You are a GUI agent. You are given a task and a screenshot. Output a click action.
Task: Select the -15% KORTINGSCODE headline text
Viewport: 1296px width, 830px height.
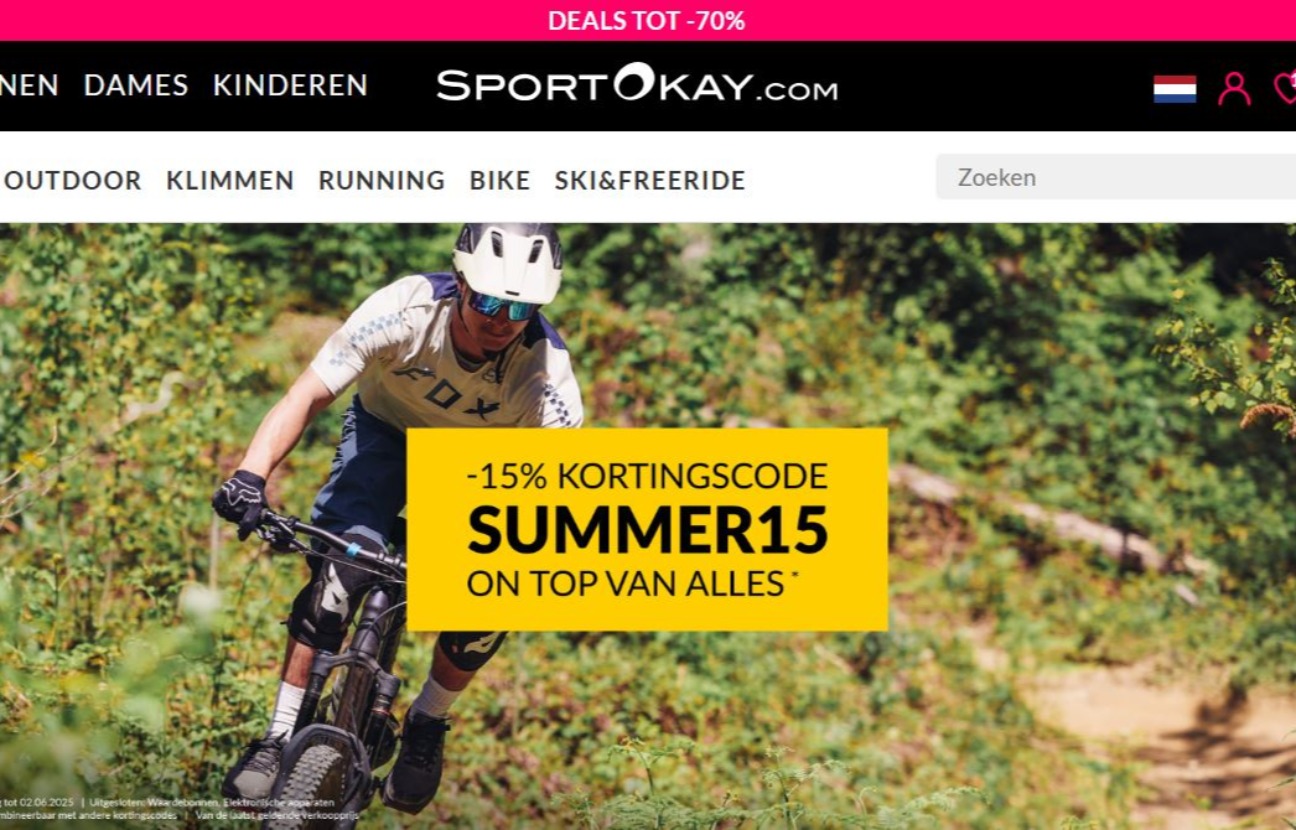tap(647, 476)
